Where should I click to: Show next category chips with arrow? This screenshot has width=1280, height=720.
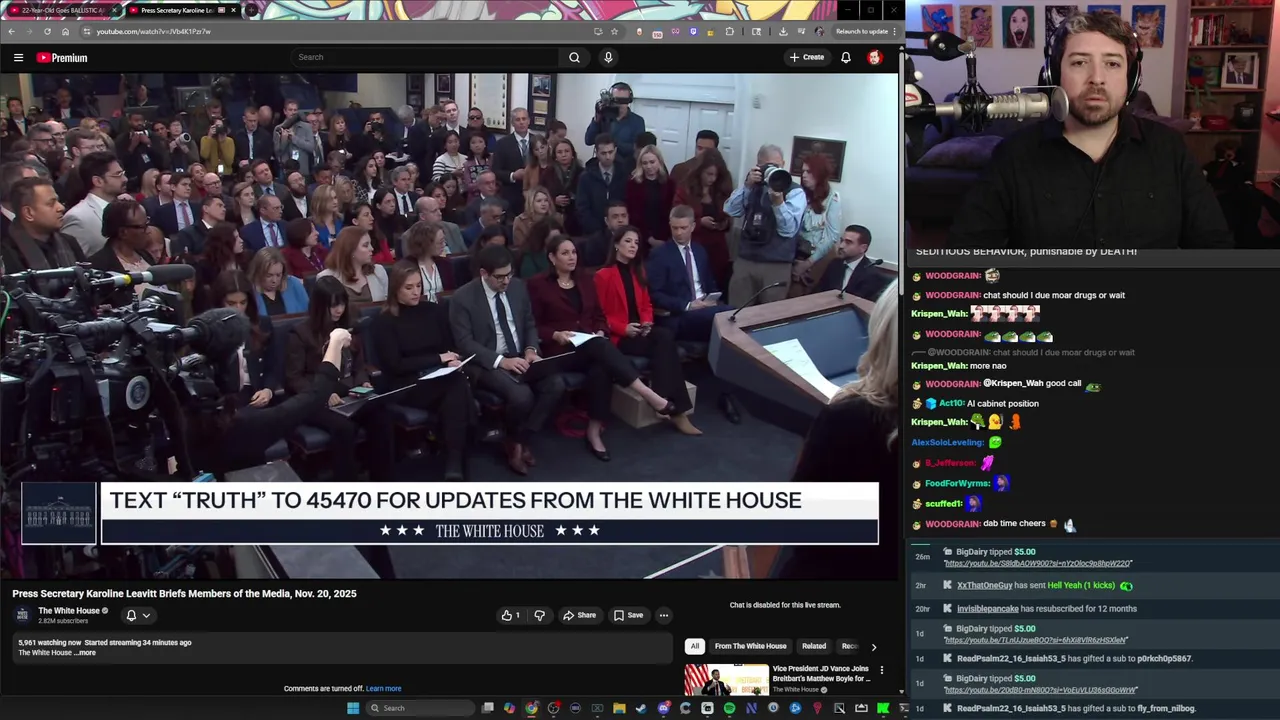[x=874, y=647]
